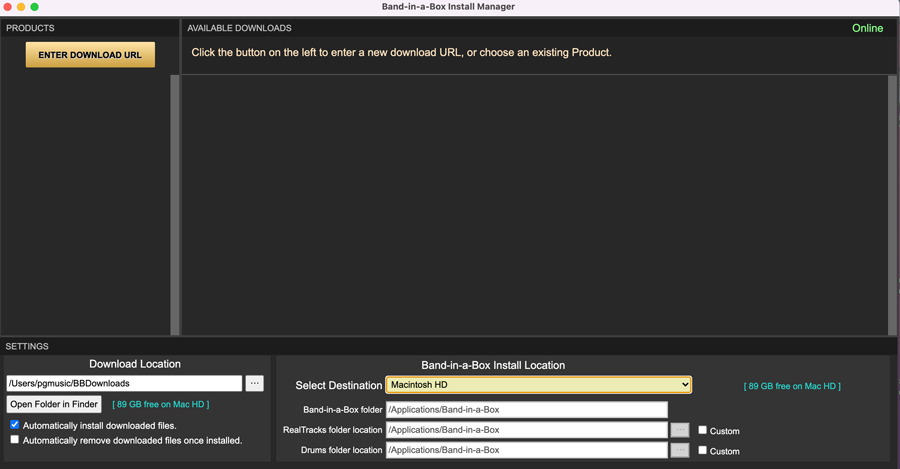Browse for download location with ellipsis button
Viewport: 900px width, 469px height.
(254, 383)
